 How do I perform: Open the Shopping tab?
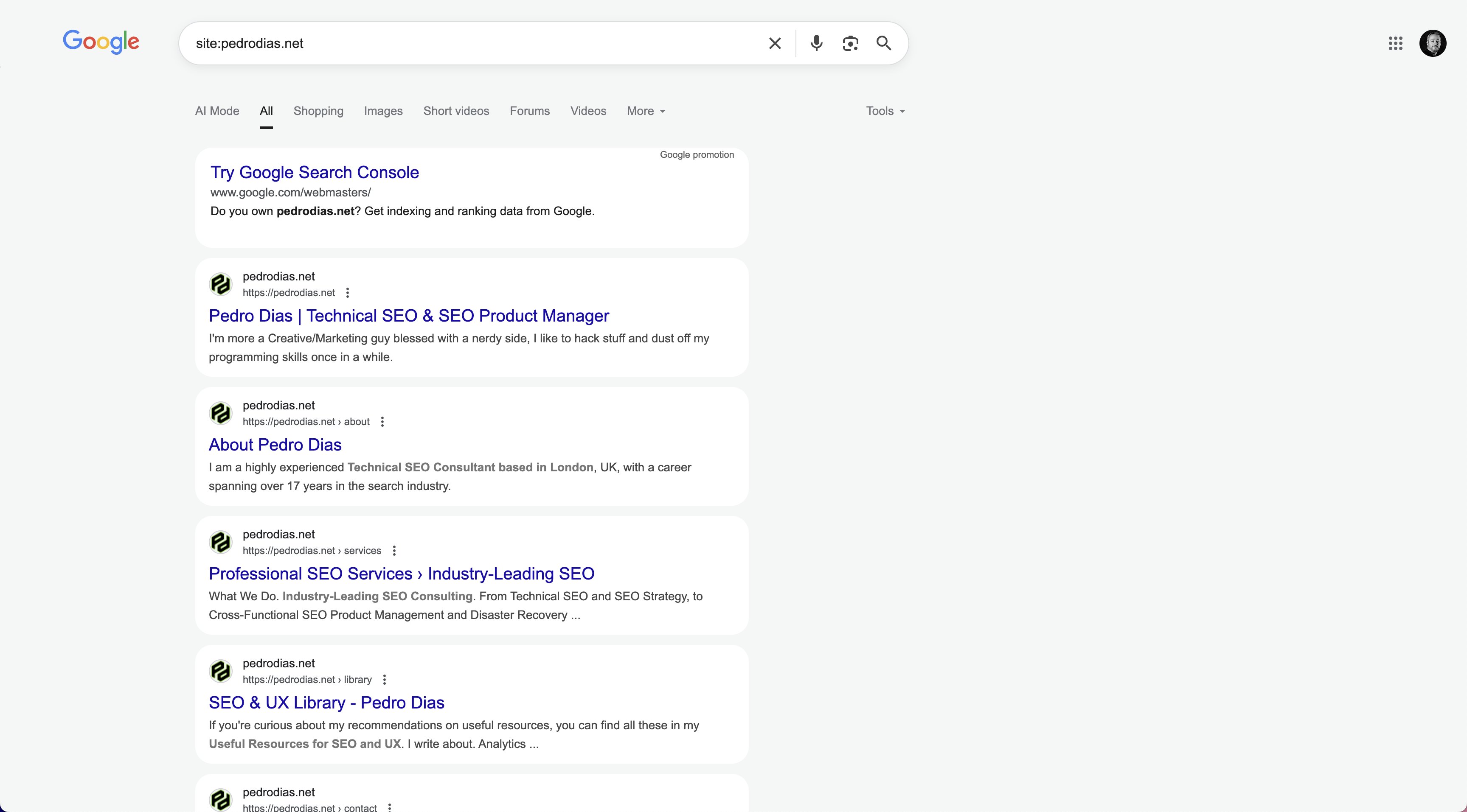point(318,111)
